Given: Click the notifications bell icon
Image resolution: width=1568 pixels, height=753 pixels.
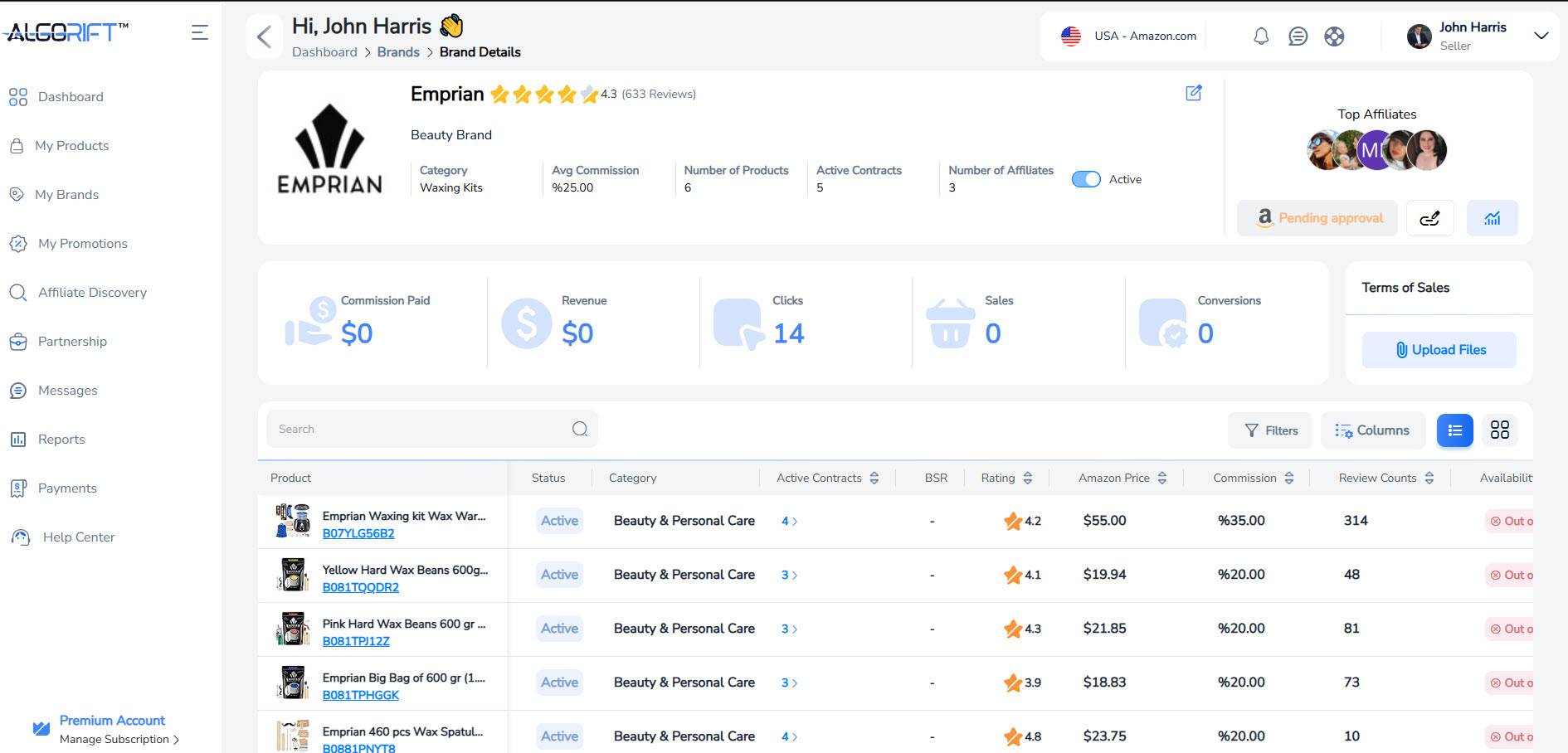Looking at the screenshot, I should pos(1260,36).
